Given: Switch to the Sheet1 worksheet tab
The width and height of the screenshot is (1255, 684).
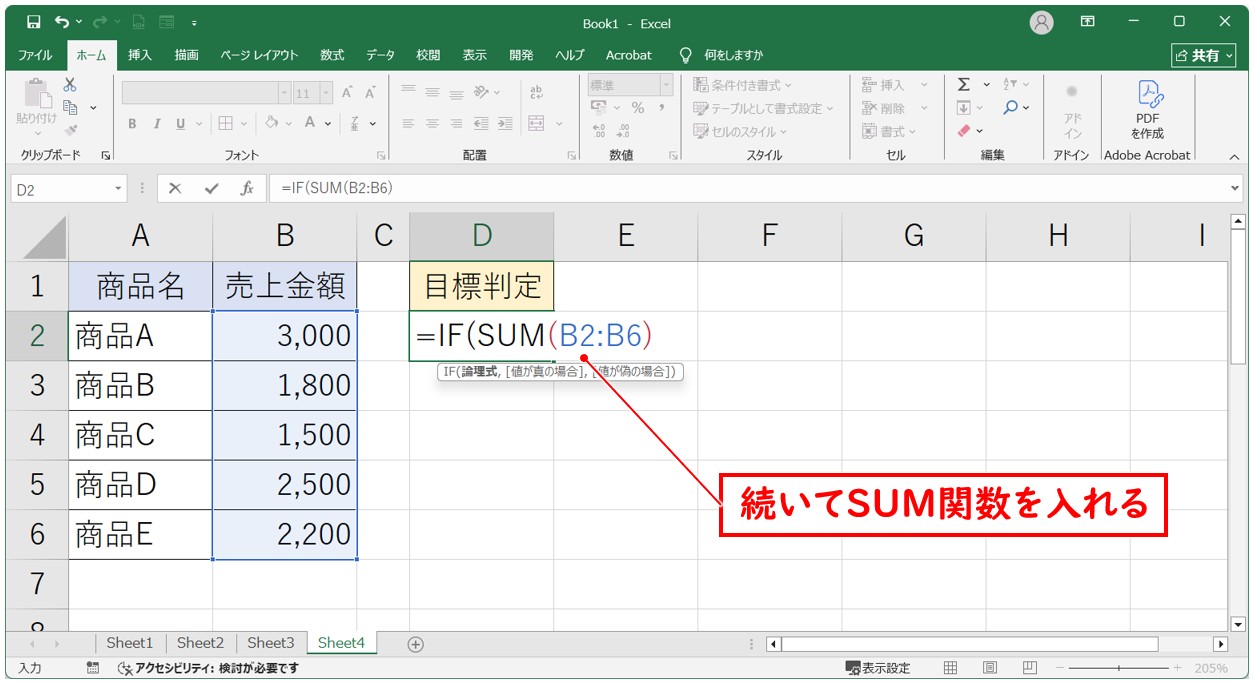Looking at the screenshot, I should pos(130,643).
